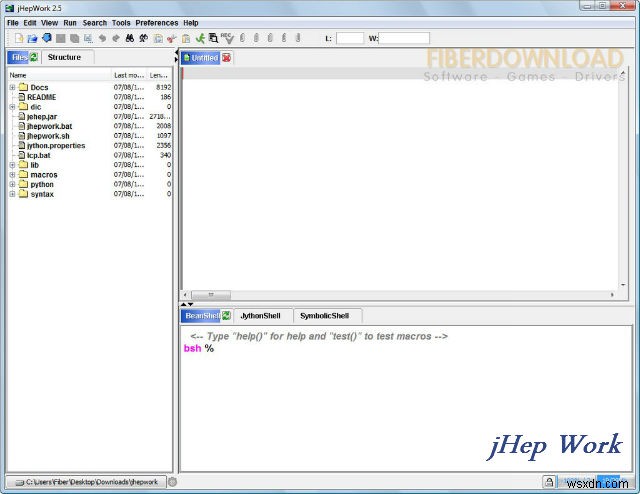Image resolution: width=640 pixels, height=494 pixels.
Task: Click the paste clipboard icon
Action: [x=186, y=38]
